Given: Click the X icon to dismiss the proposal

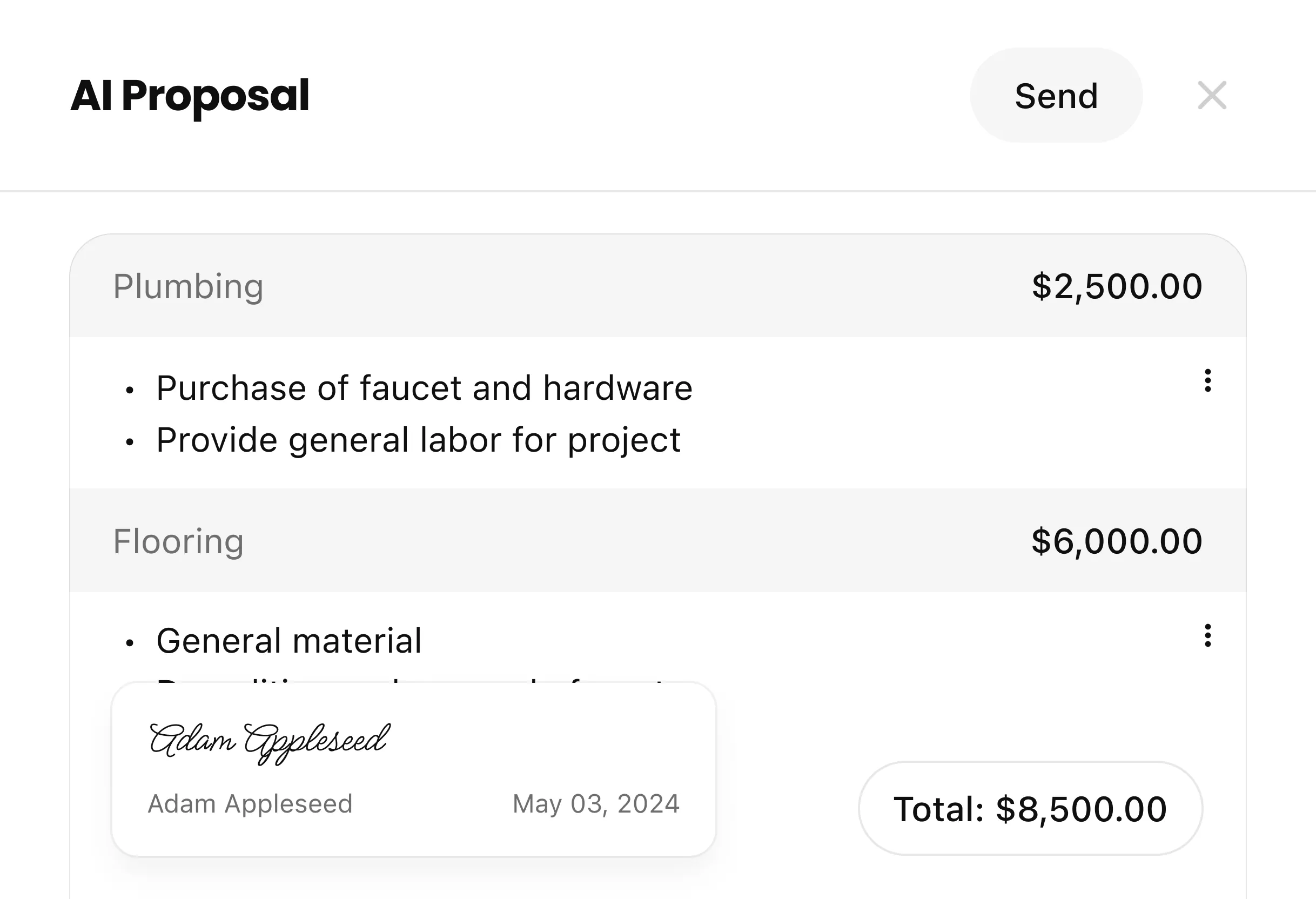Looking at the screenshot, I should tap(1212, 95).
